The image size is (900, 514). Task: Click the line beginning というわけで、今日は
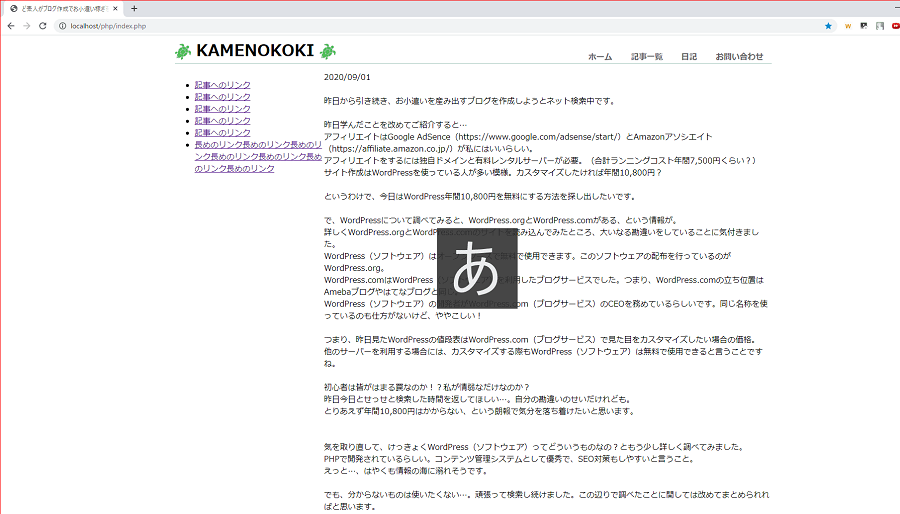480,196
